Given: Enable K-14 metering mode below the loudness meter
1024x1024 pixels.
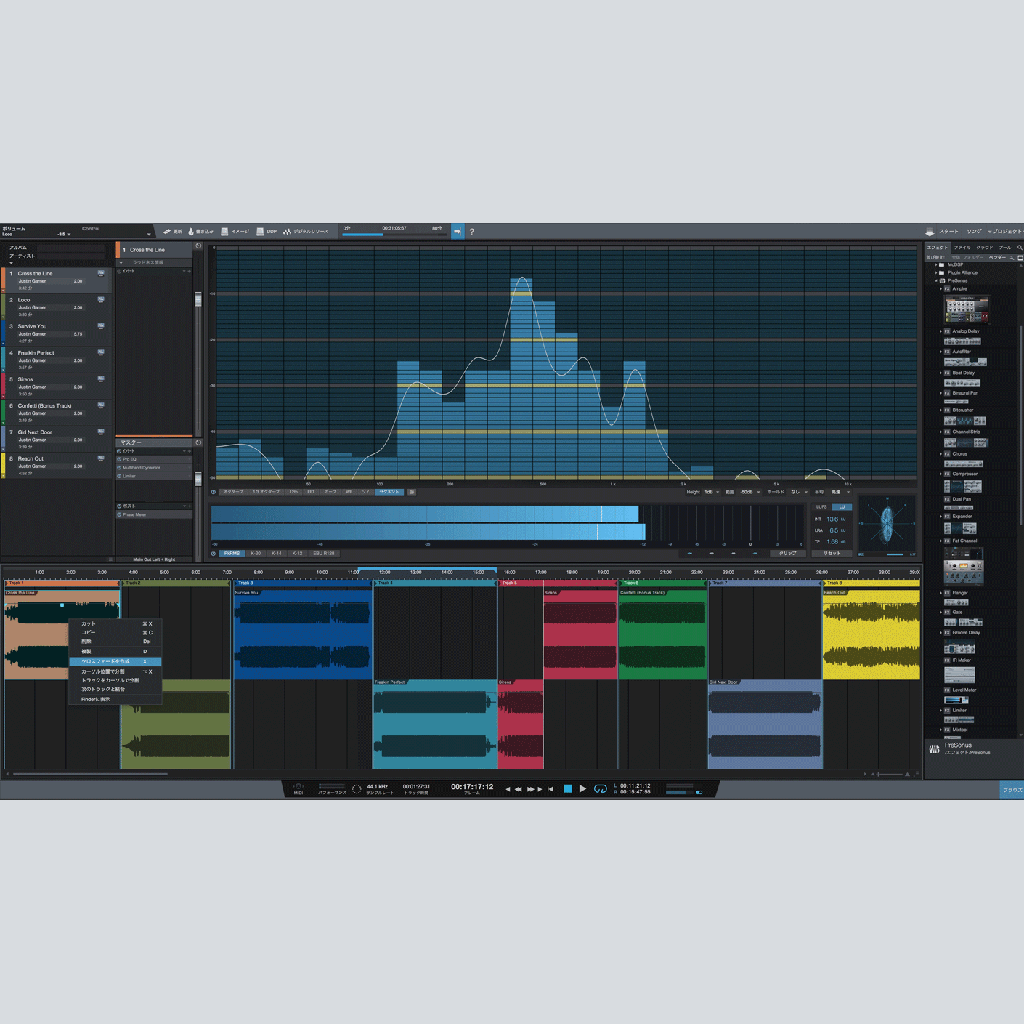Looking at the screenshot, I should tap(275, 553).
